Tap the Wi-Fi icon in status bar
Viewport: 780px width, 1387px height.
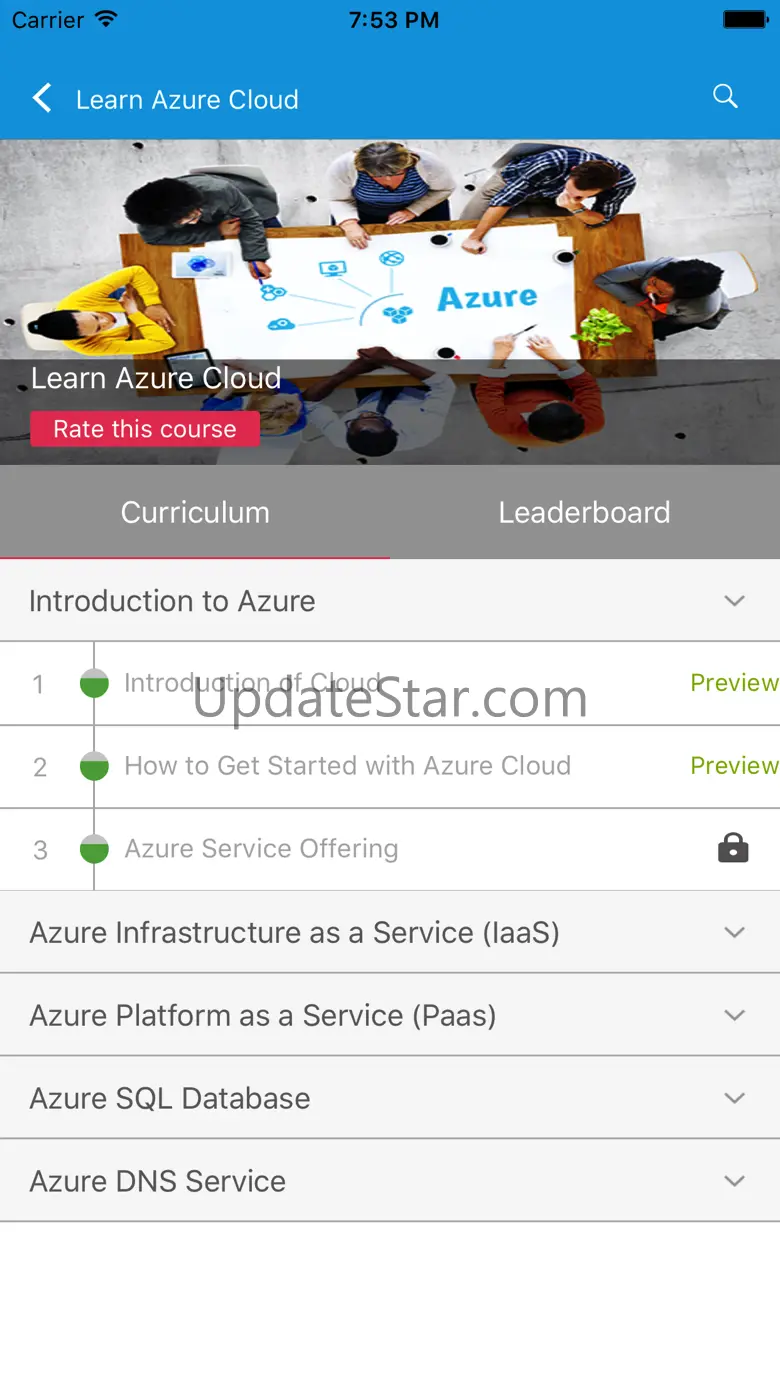point(105,20)
